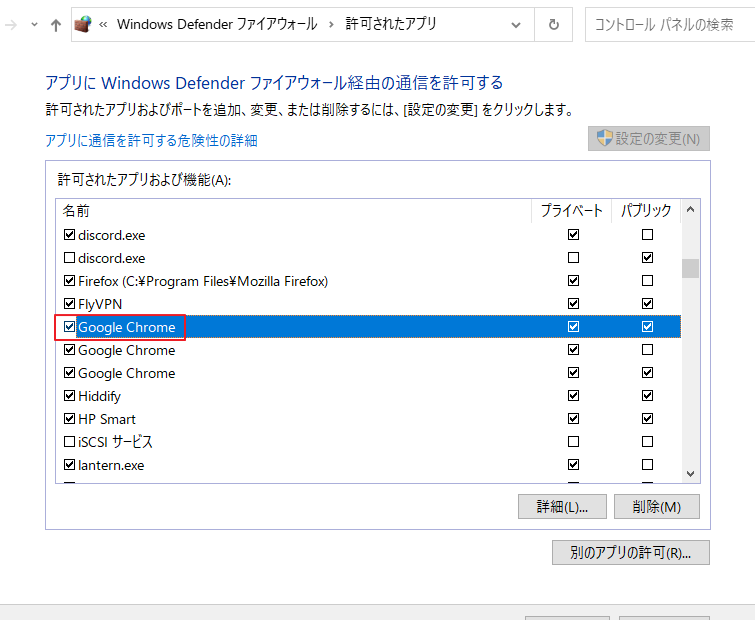
Task: Toggle public checkbox for Firefox
Action: point(648,281)
